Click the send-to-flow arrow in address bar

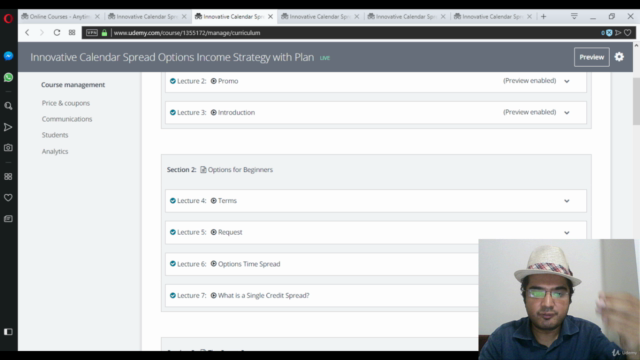point(618,33)
